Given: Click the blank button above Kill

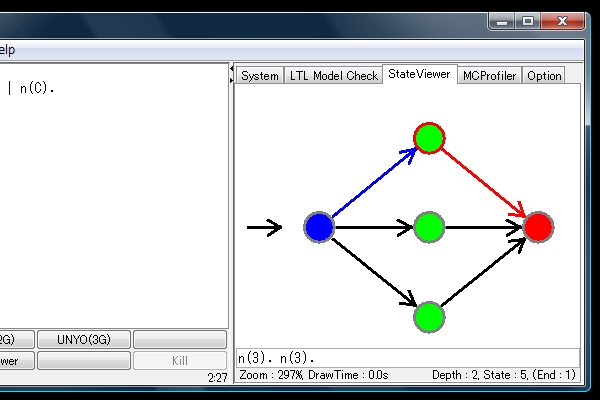Looking at the screenshot, I should pos(180,340).
